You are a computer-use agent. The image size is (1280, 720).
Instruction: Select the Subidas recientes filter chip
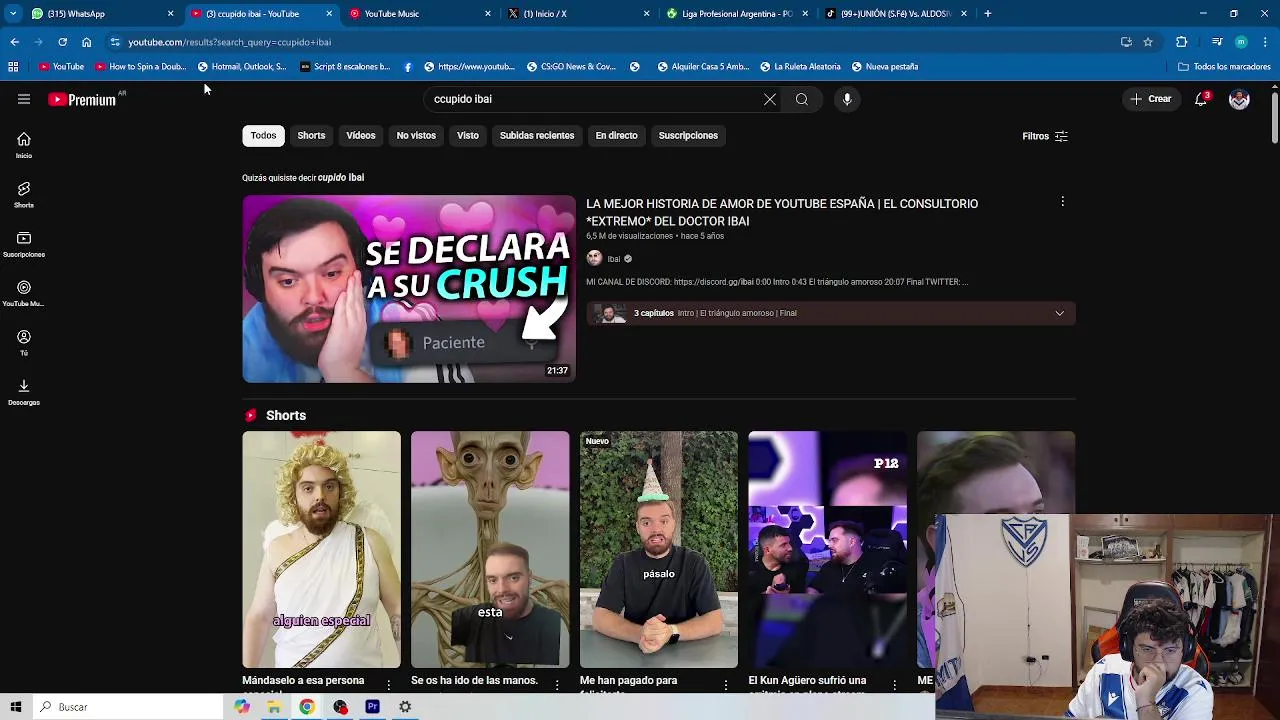(537, 135)
